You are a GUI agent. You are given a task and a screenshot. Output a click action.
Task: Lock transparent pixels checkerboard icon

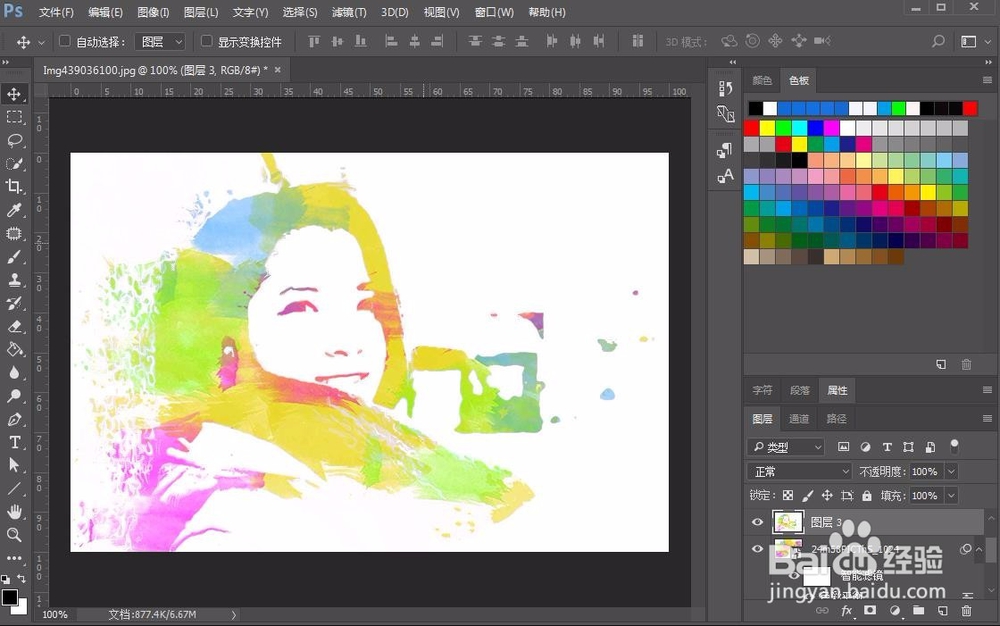coord(788,495)
